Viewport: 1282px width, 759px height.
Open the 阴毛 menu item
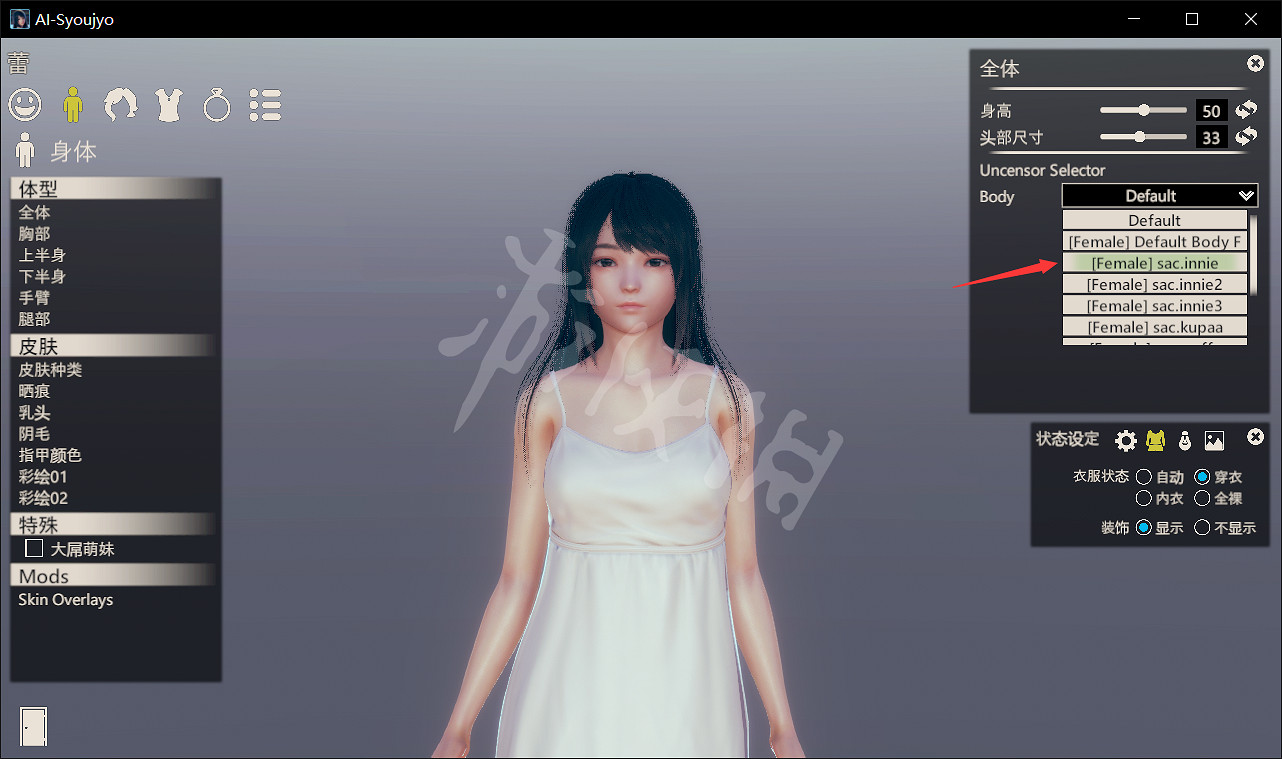click(34, 433)
